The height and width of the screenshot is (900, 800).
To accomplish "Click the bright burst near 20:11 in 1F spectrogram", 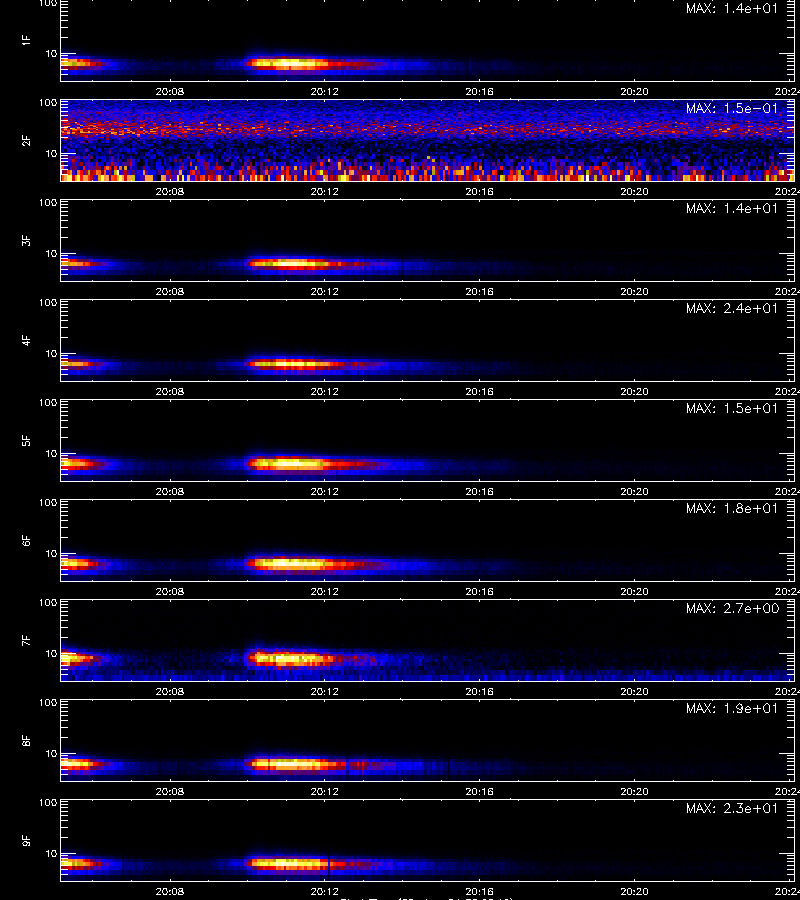I will 290,64.
